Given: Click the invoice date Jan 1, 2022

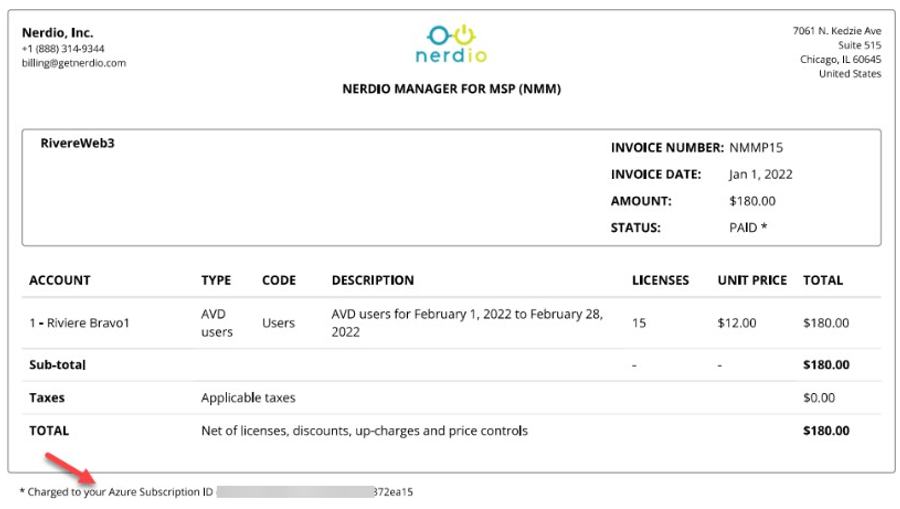Looking at the screenshot, I should pyautogui.click(x=761, y=174).
